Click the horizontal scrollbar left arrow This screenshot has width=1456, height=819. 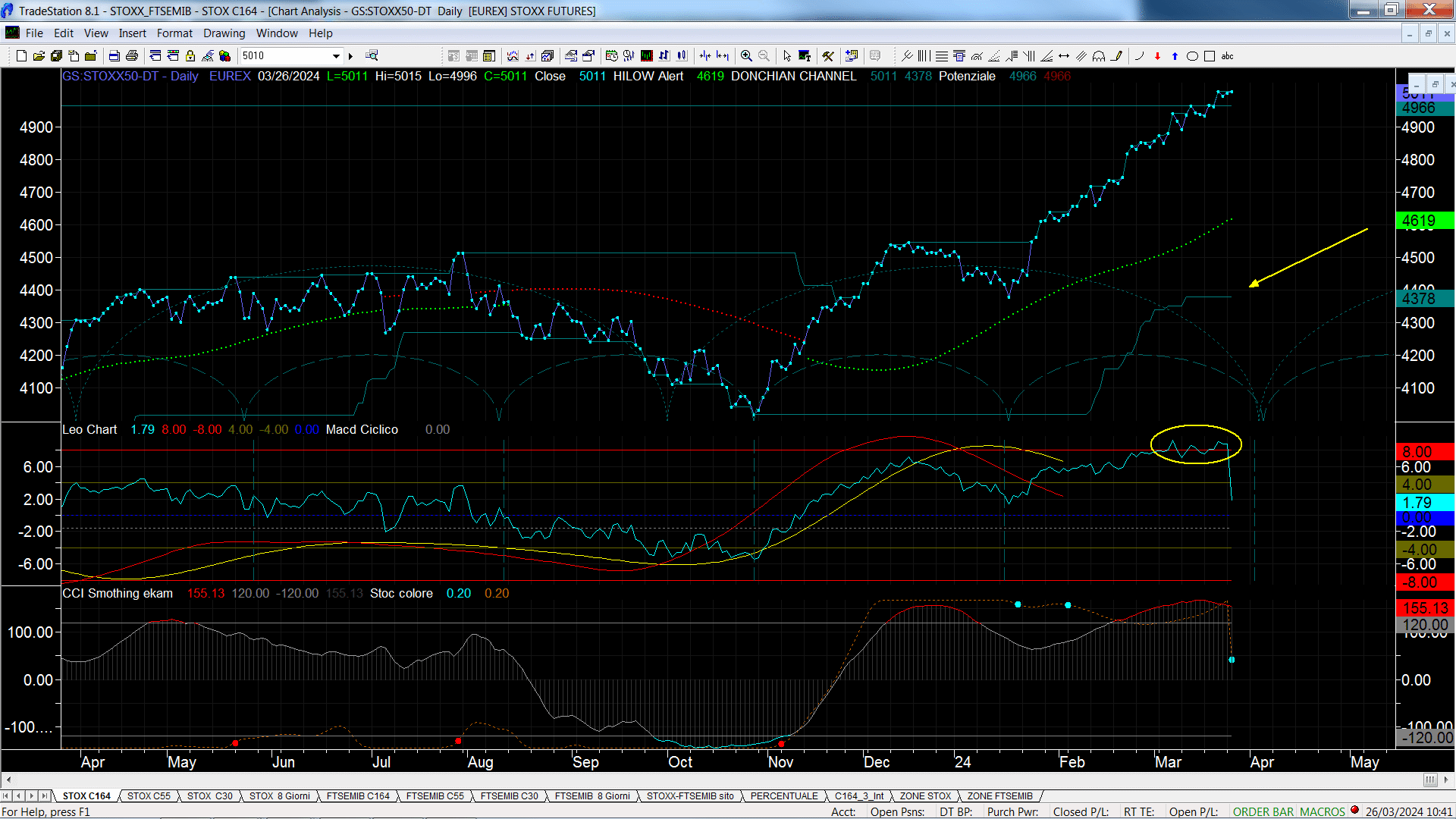(x=8, y=780)
